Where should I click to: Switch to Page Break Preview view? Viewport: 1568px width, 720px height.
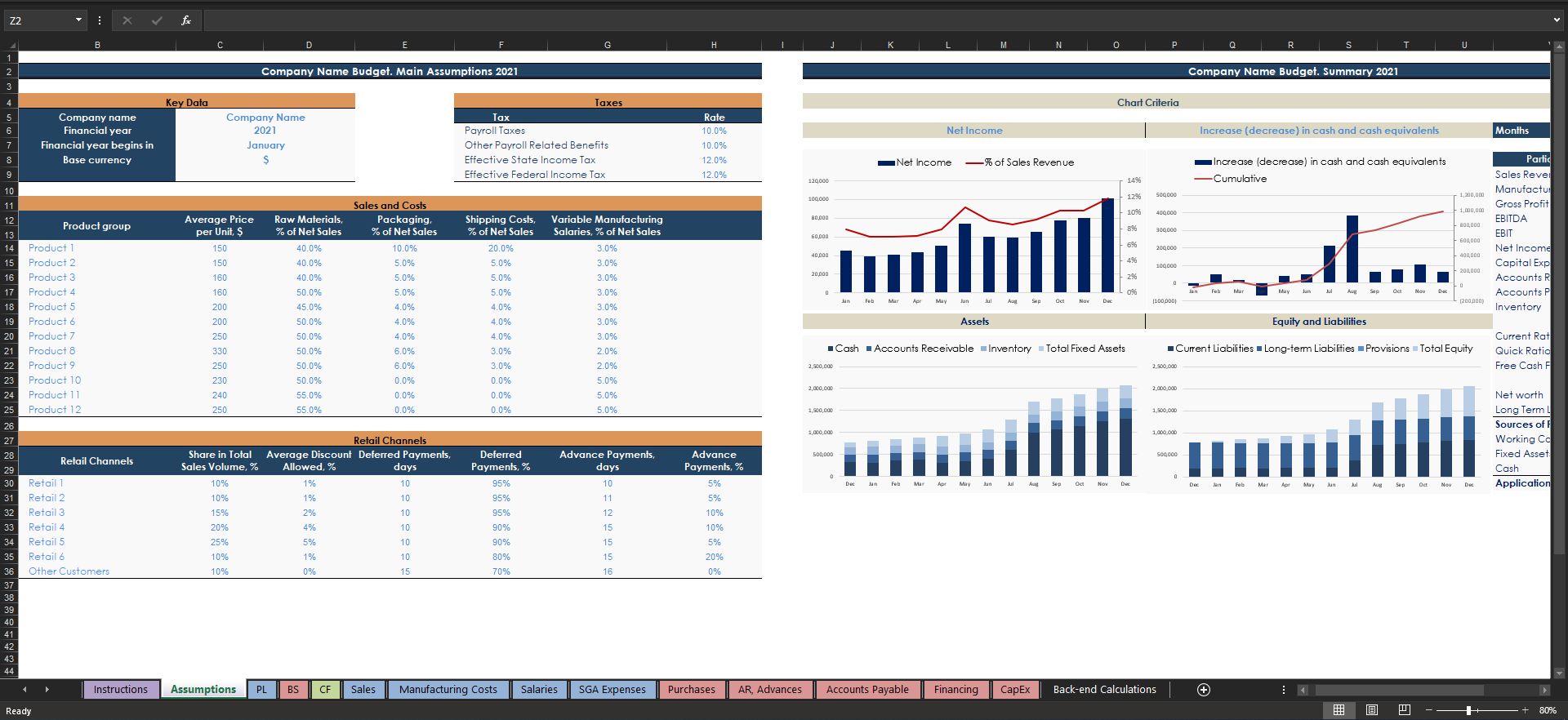(x=1404, y=710)
